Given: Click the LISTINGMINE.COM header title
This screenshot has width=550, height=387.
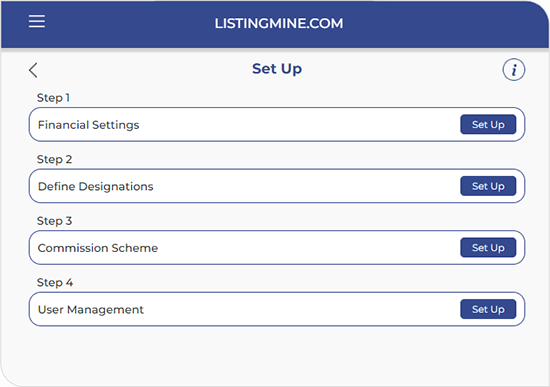Looking at the screenshot, I should (279, 24).
